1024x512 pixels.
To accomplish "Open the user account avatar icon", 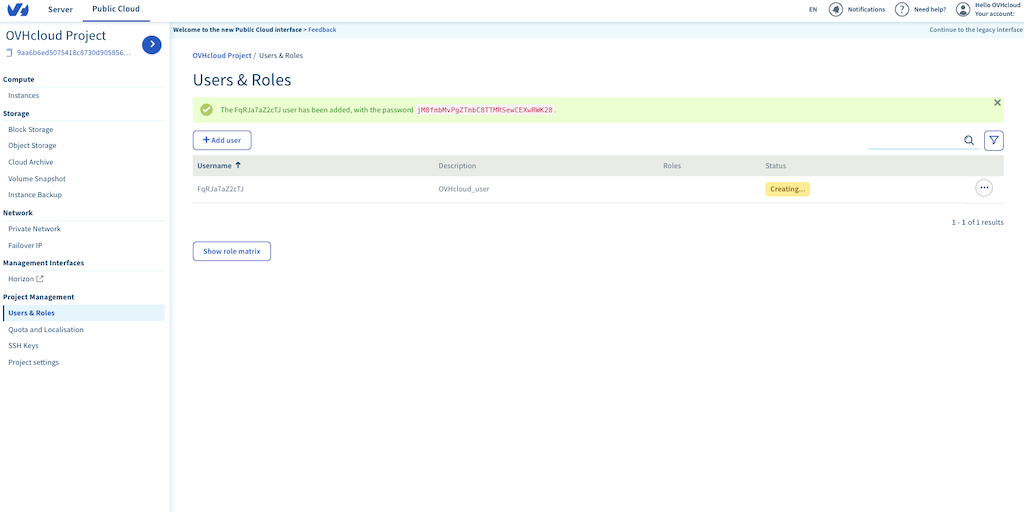I will (963, 10).
